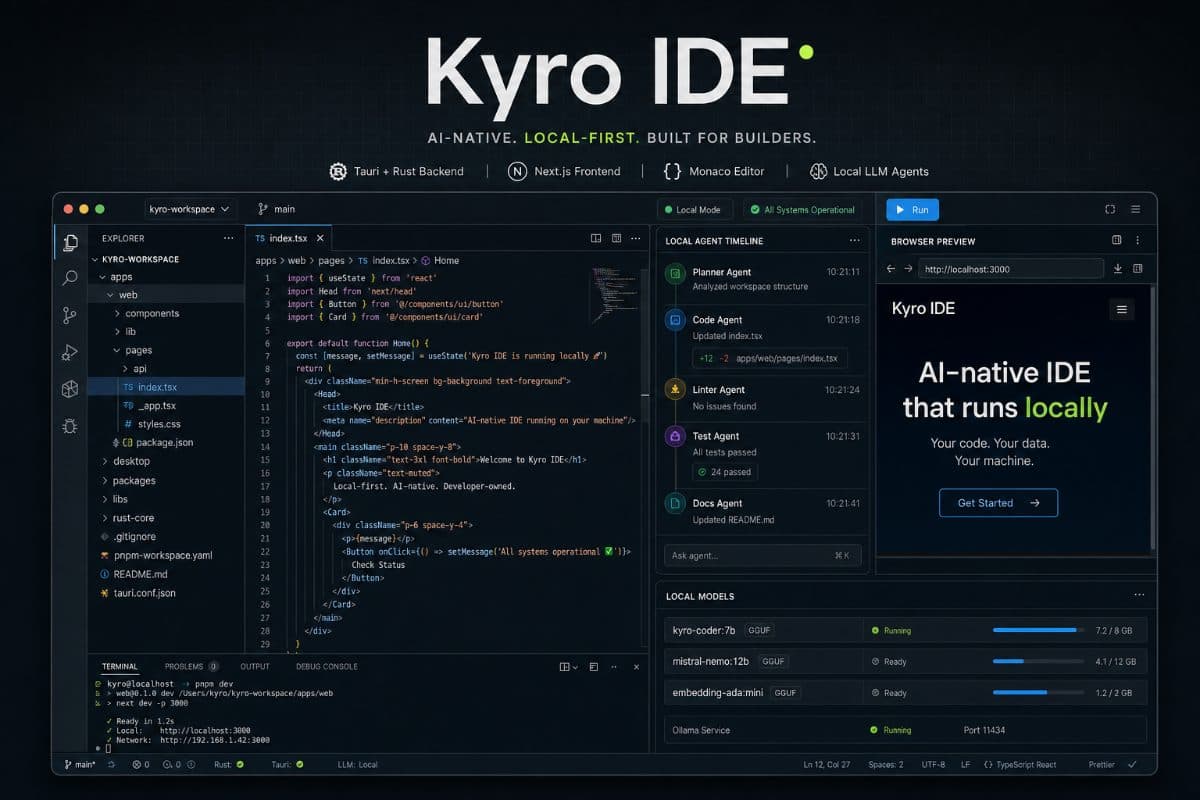Viewport: 1200px width, 800px height.
Task: Open the hamburger menu in top toolbar
Action: coord(1135,210)
